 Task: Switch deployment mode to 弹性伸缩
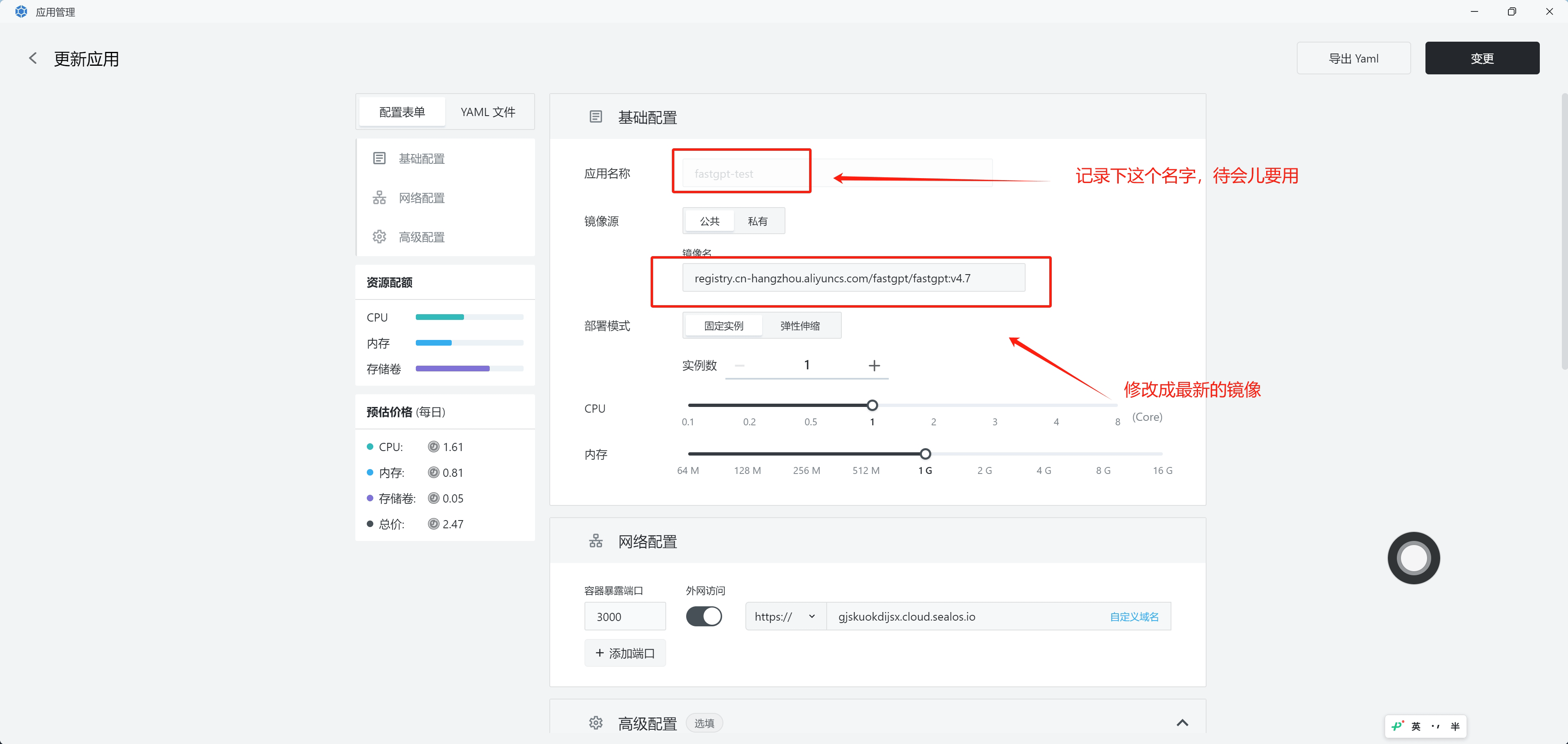[x=800, y=326]
